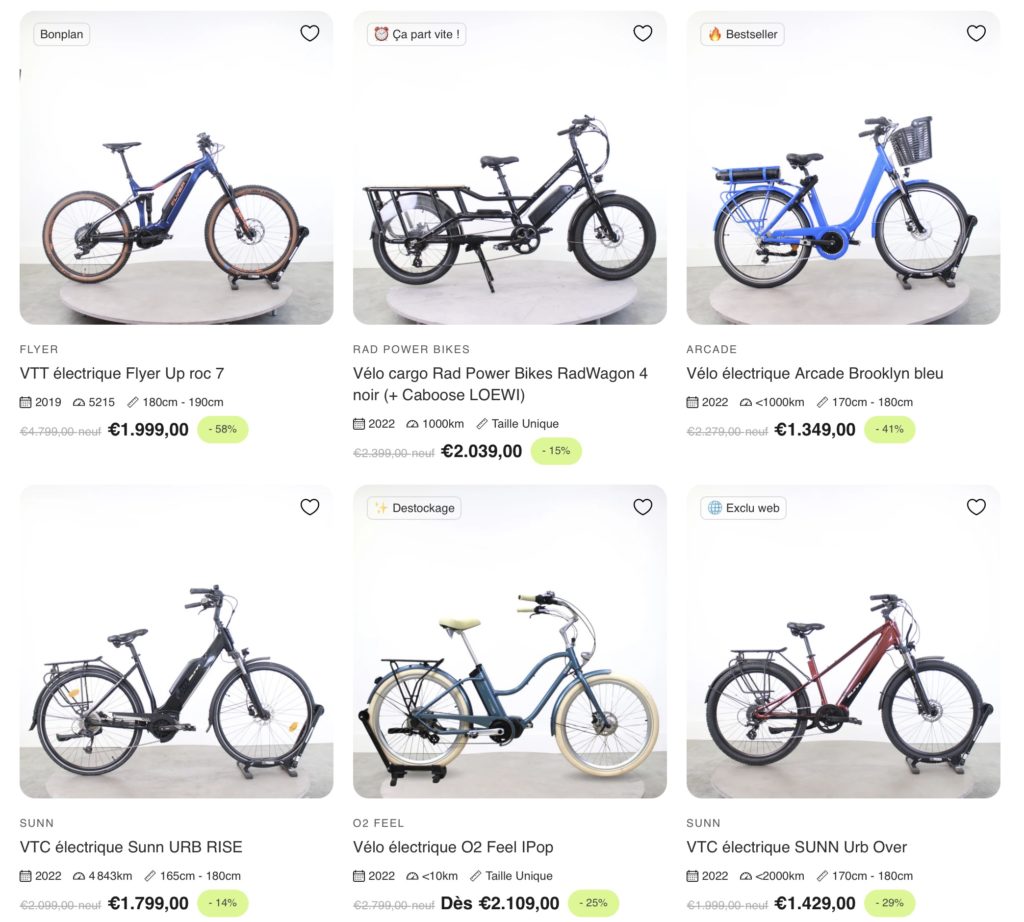Click the Bonplan badge
Viewport: 1024px width, 922px height.
point(62,34)
